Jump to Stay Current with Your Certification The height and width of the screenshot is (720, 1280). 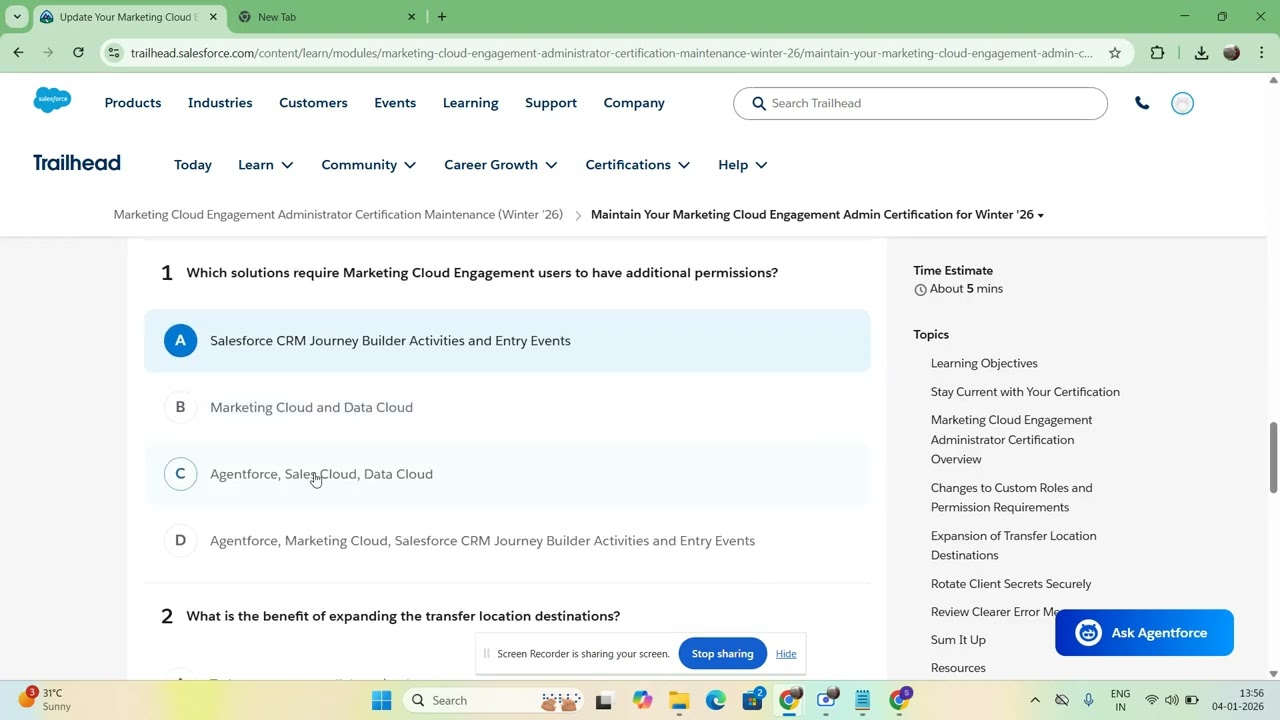pyautogui.click(x=1025, y=392)
